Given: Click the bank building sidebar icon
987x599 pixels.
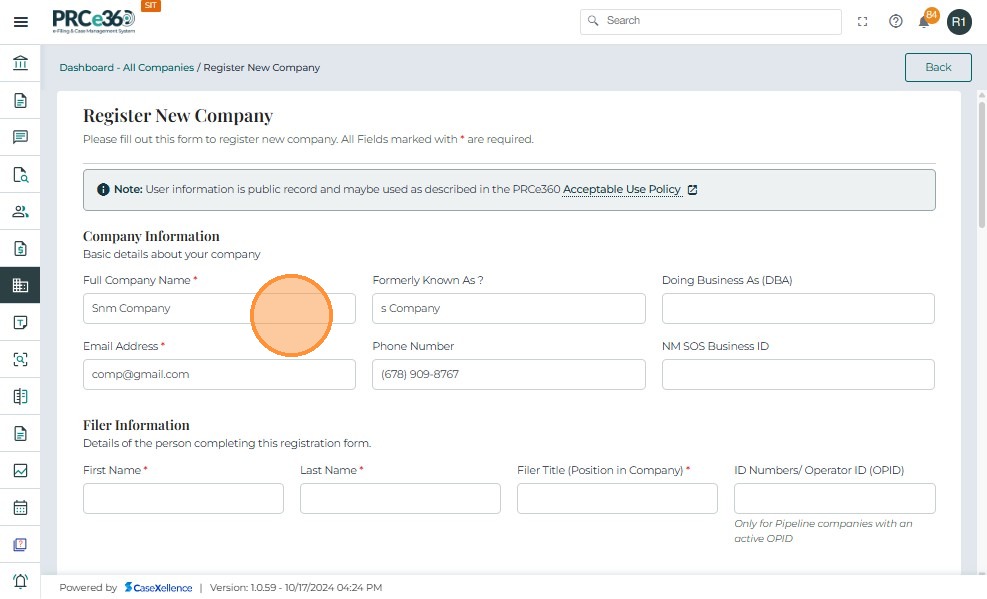Looking at the screenshot, I should click(x=20, y=64).
